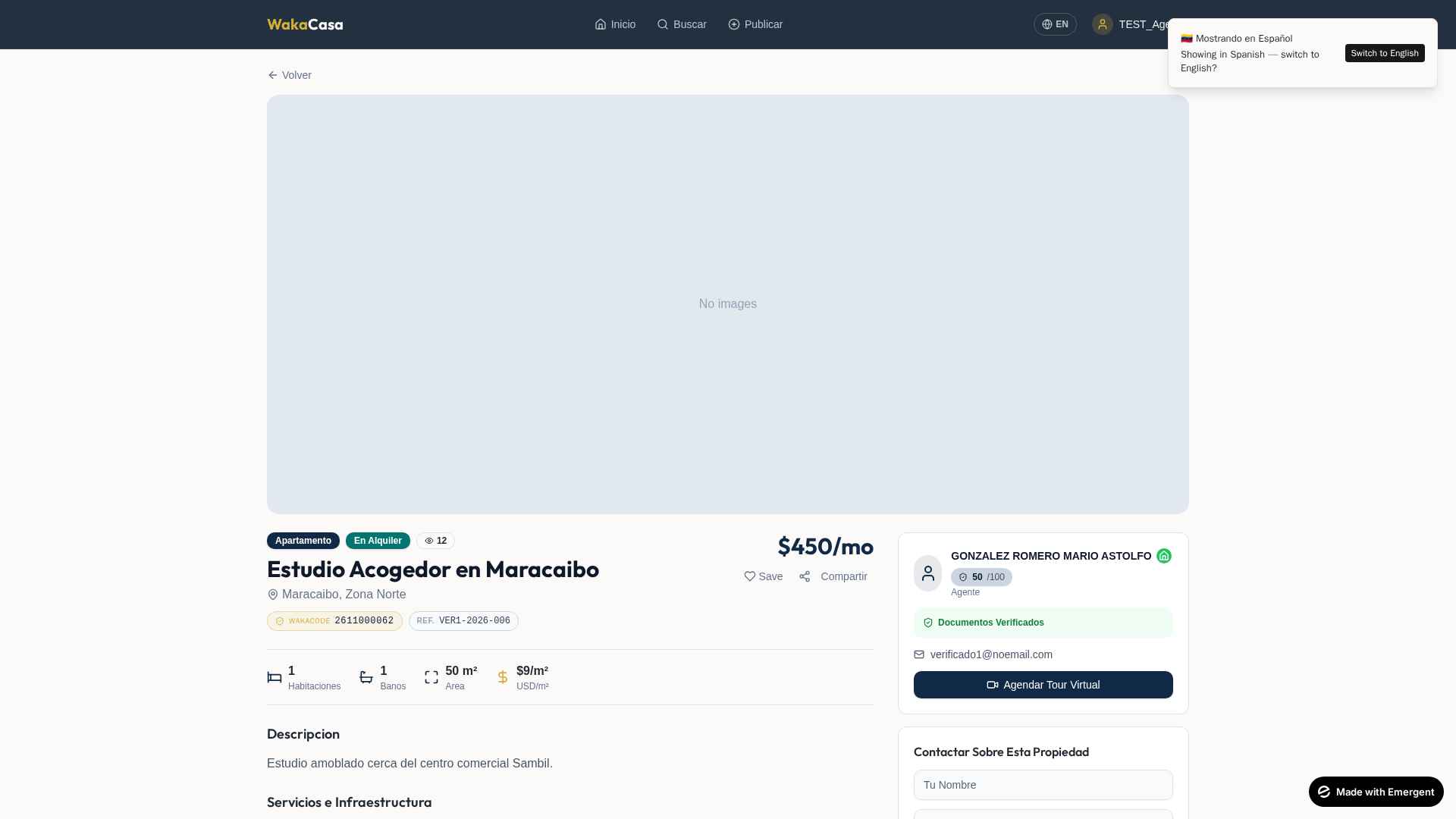Viewport: 1456px width, 819px height.
Task: Click the Documentos Verificados banner
Action: pyautogui.click(x=1043, y=623)
